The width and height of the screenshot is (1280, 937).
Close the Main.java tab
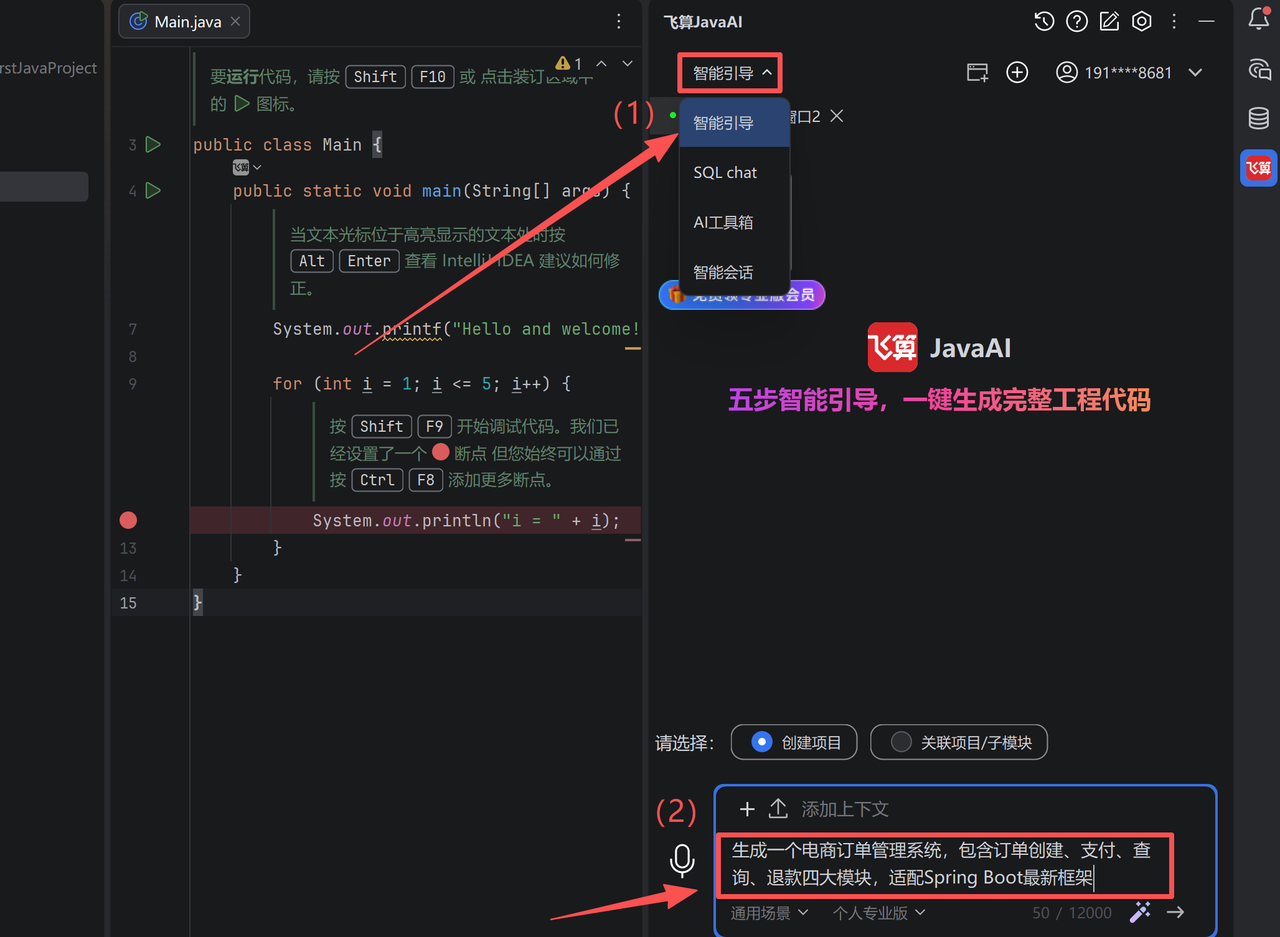pyautogui.click(x=235, y=21)
